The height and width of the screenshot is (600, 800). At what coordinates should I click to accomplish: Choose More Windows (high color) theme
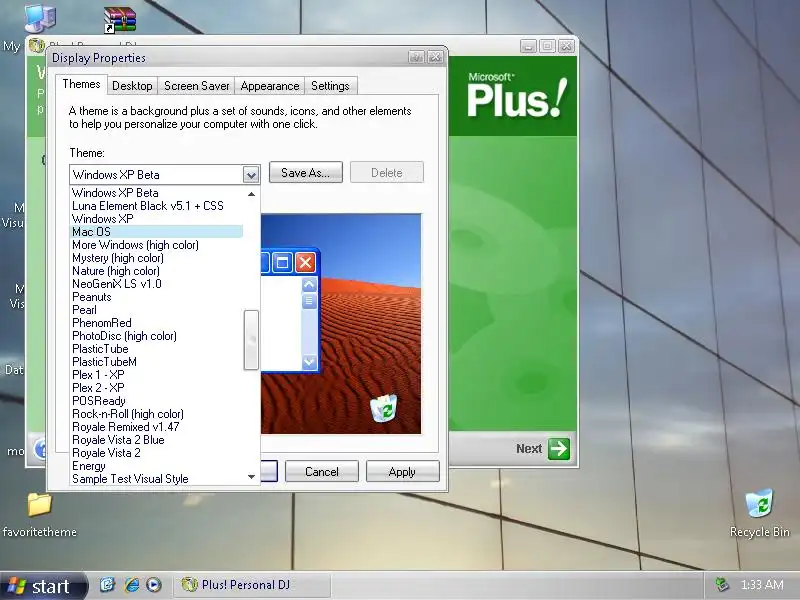pos(156,245)
